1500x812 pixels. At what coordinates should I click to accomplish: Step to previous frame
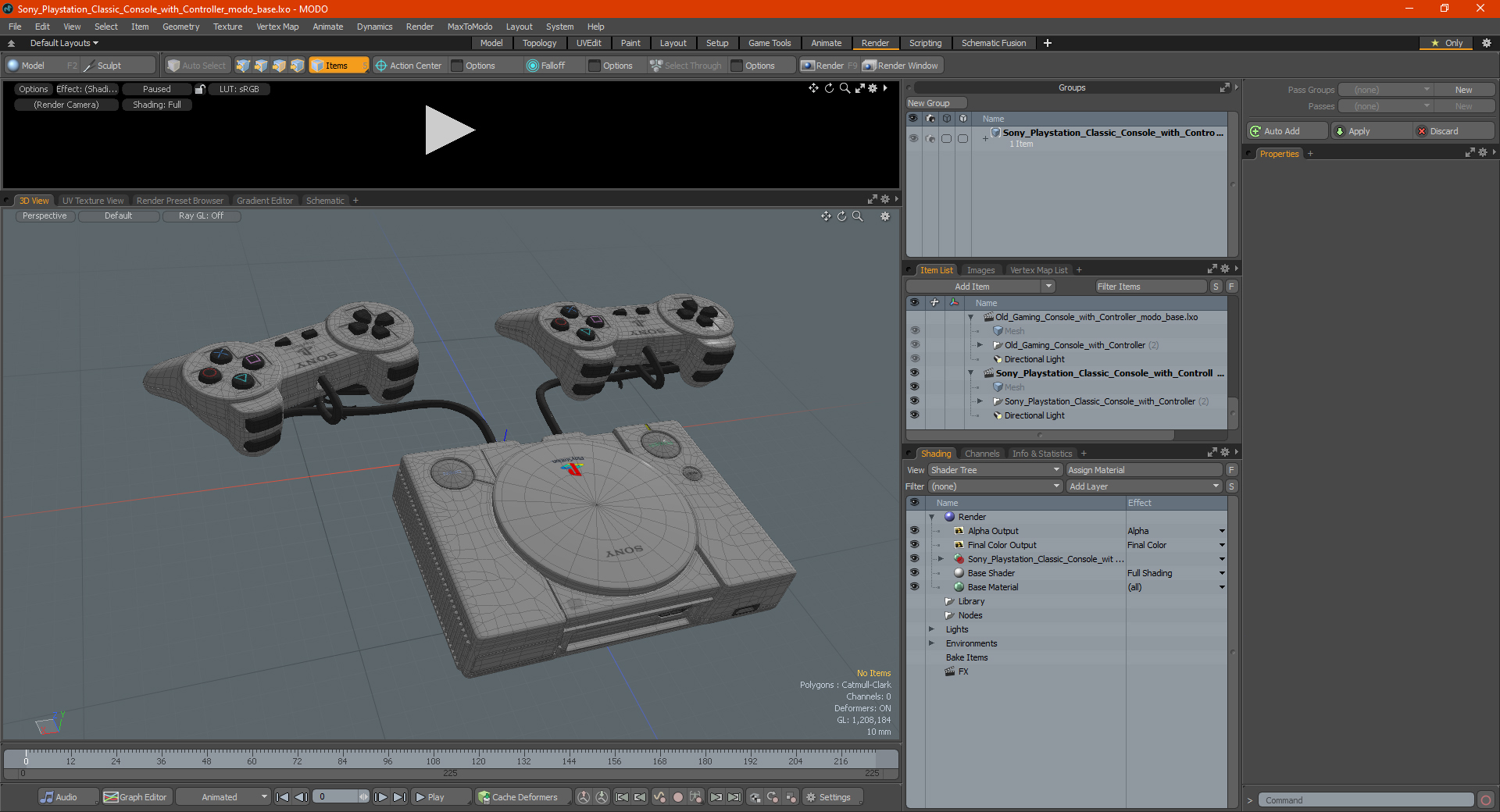pyautogui.click(x=301, y=797)
